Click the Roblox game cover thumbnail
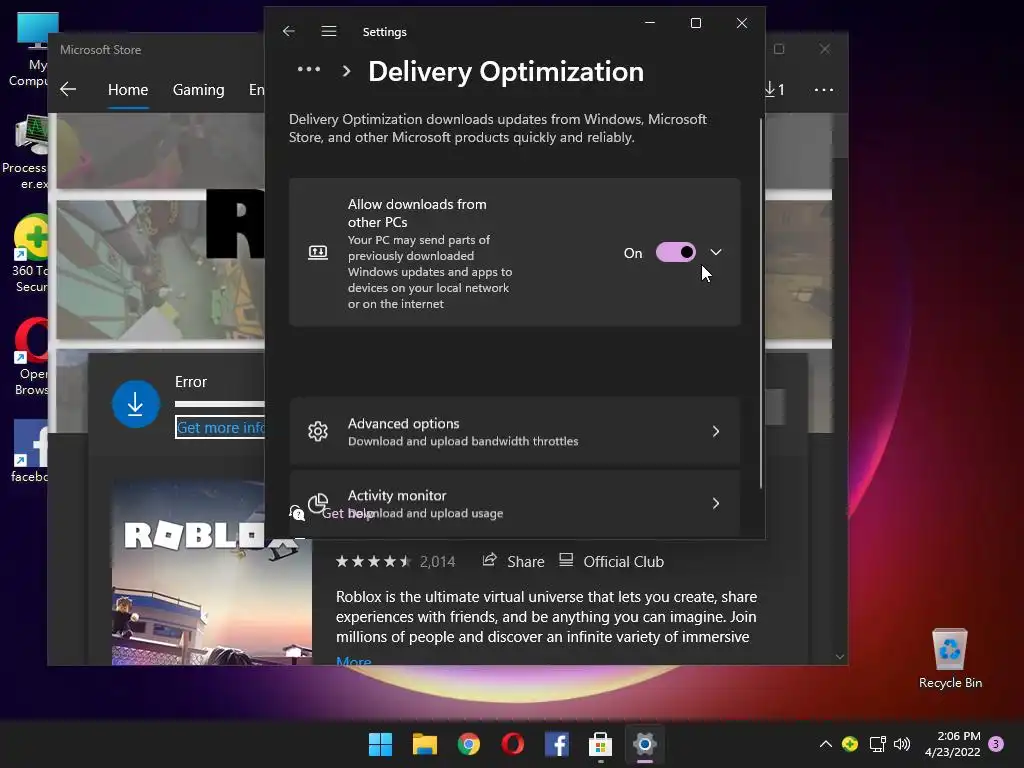Viewport: 1024px width, 768px height. [x=212, y=573]
